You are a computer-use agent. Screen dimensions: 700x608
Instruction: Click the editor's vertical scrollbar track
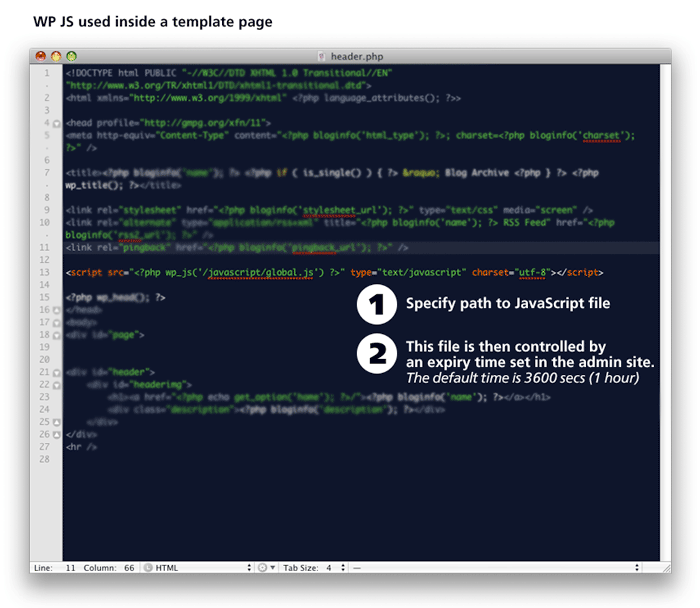click(665, 312)
